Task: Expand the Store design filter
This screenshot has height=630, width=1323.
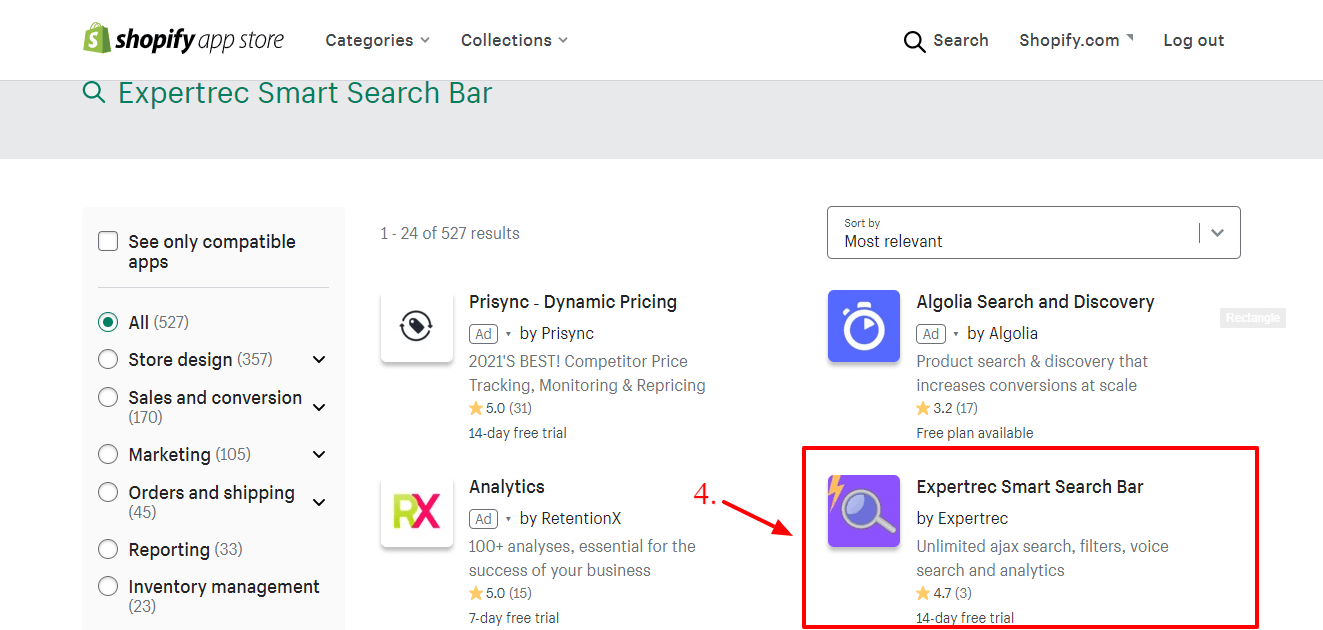Action: [318, 359]
